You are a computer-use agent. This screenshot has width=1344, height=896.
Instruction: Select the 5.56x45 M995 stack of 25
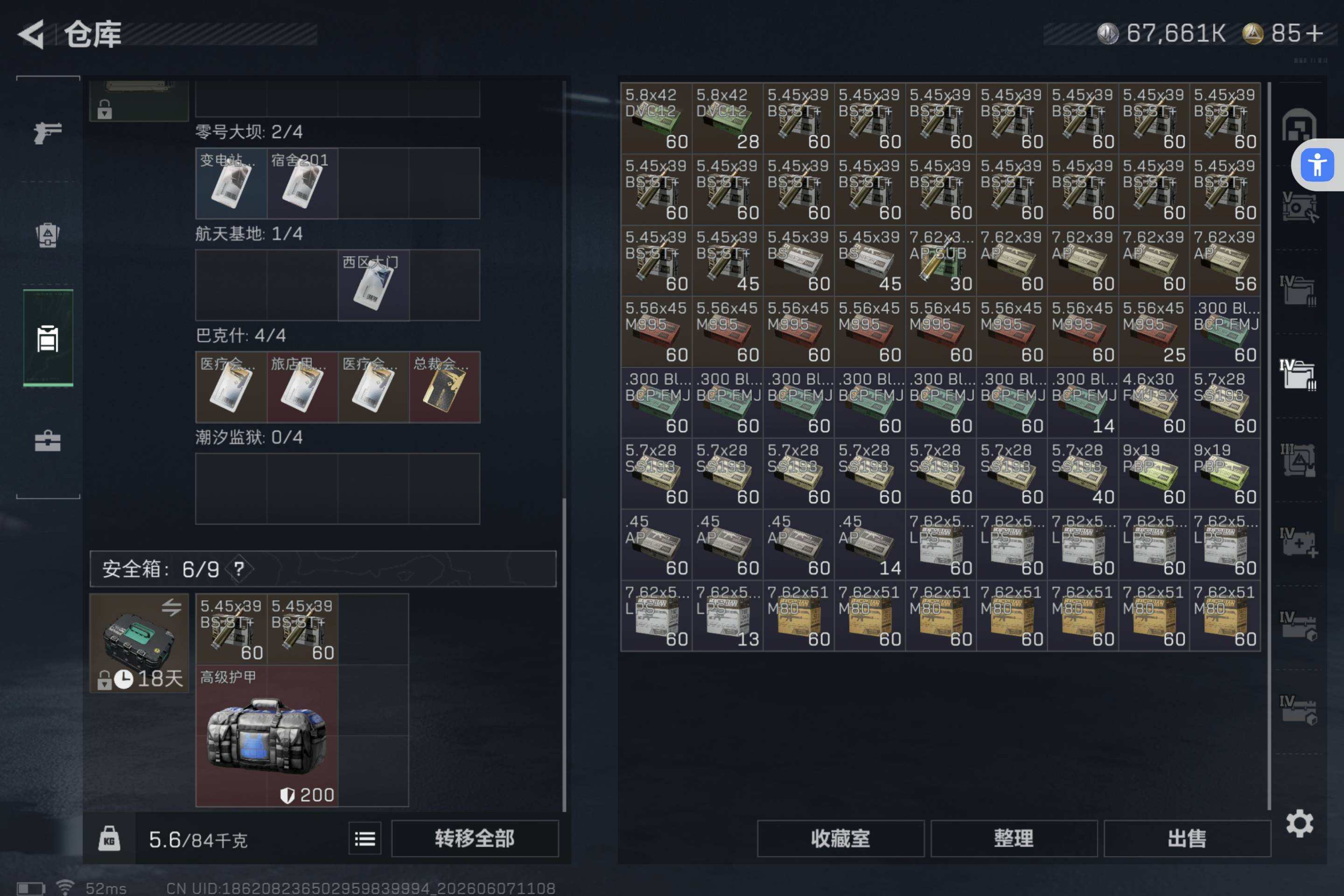pos(1154,331)
